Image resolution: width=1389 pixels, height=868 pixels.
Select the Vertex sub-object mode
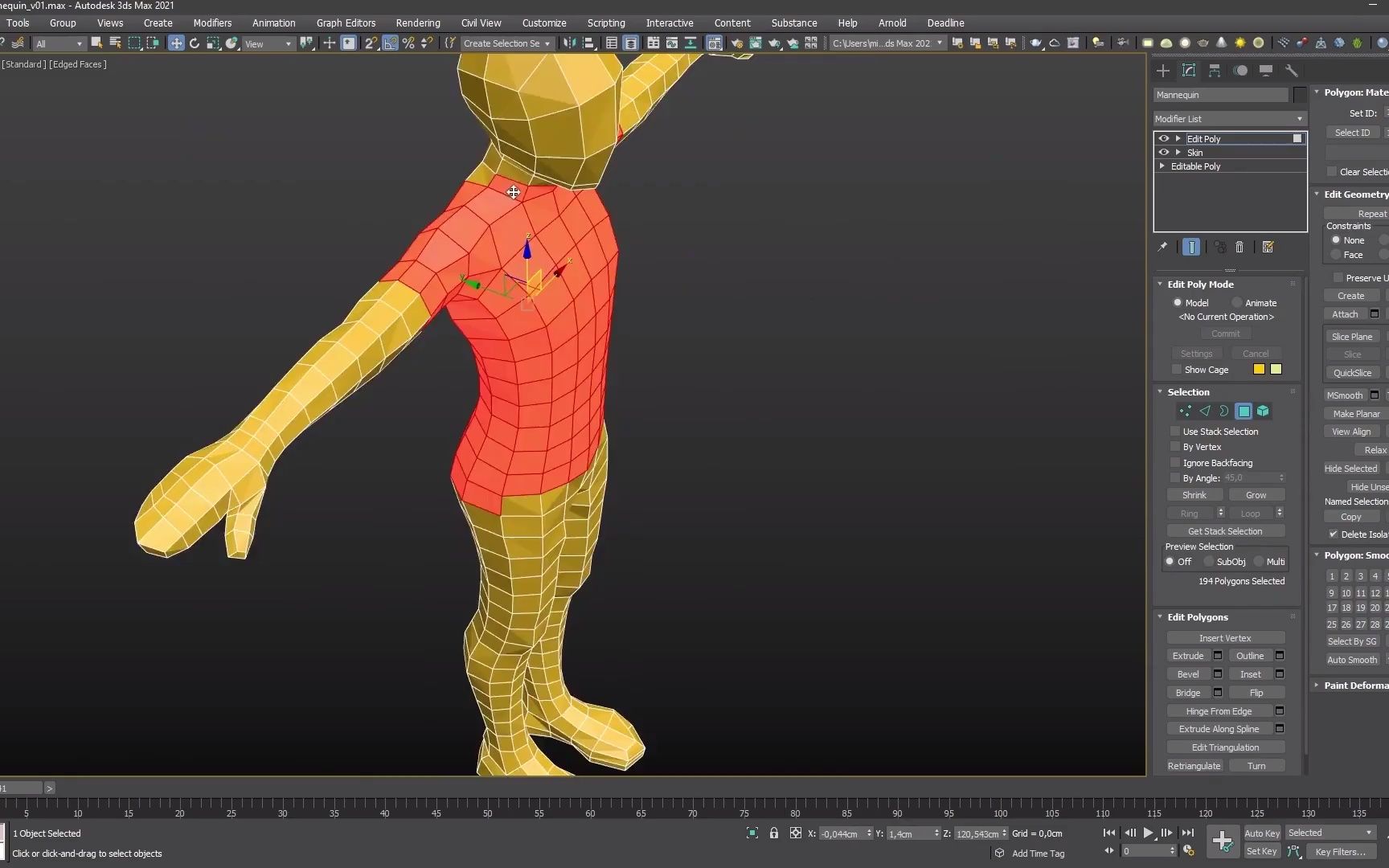[1185, 411]
